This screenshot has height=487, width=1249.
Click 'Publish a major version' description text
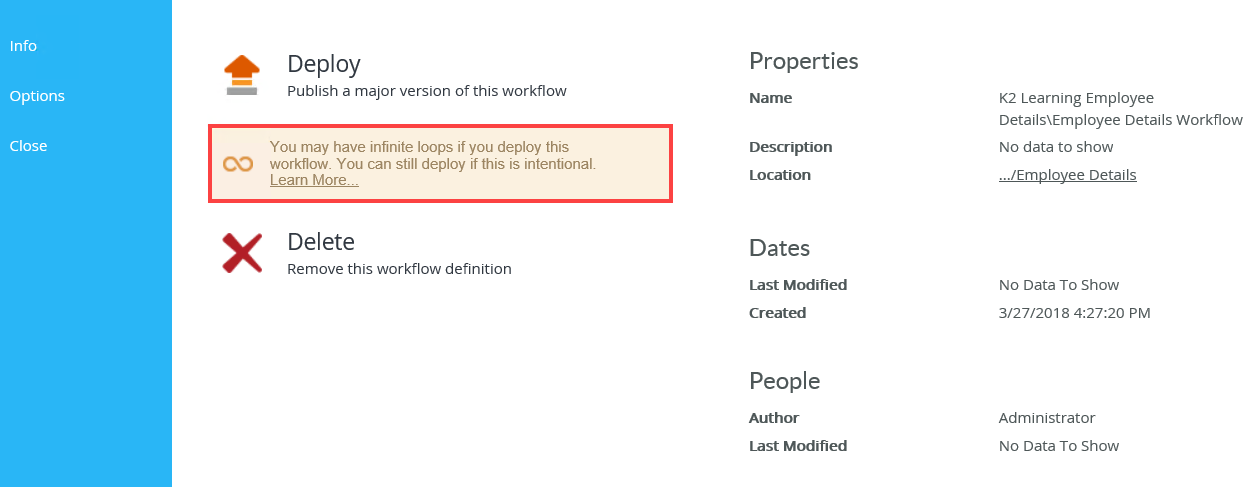(x=426, y=91)
